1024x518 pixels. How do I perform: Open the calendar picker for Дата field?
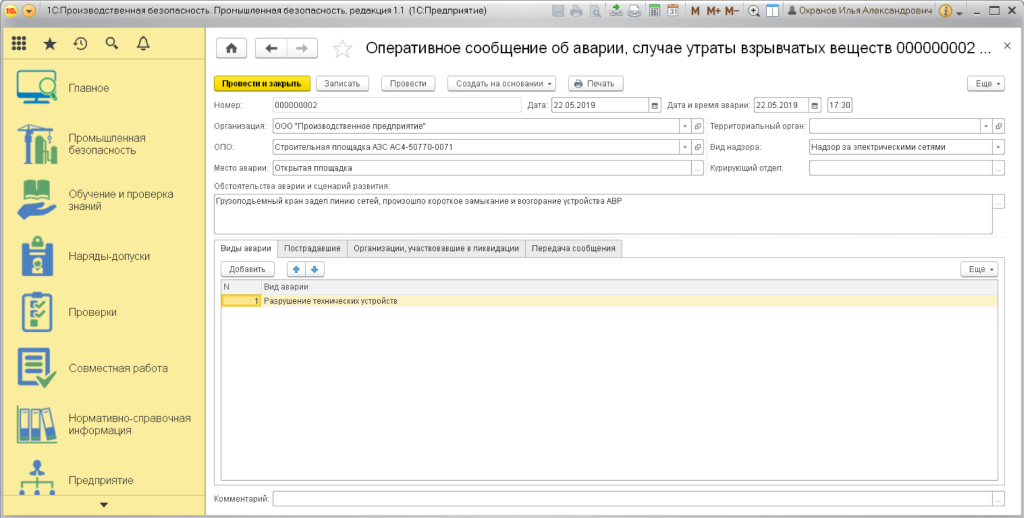click(x=655, y=105)
